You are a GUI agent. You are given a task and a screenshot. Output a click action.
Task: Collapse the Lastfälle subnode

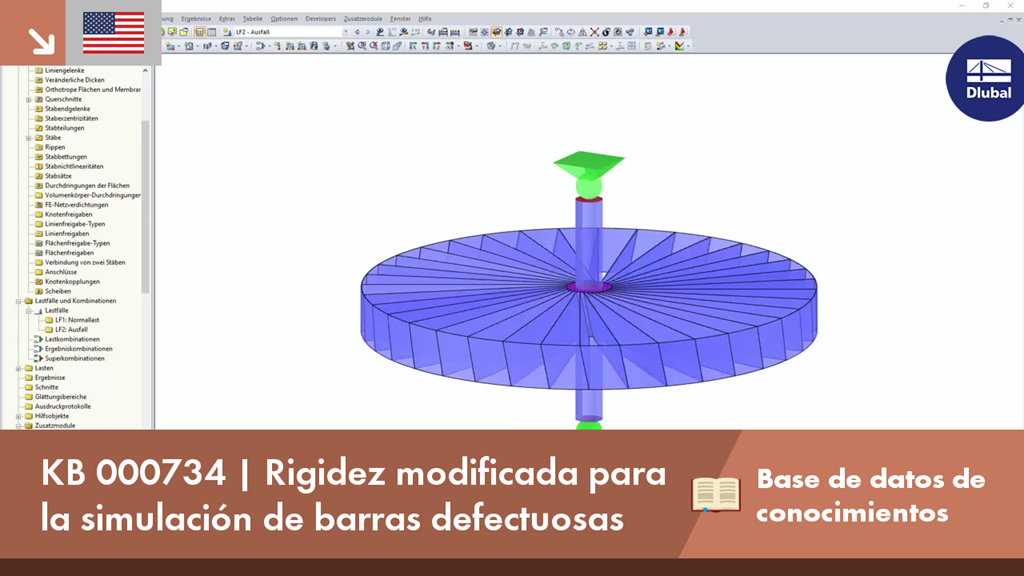29,311
